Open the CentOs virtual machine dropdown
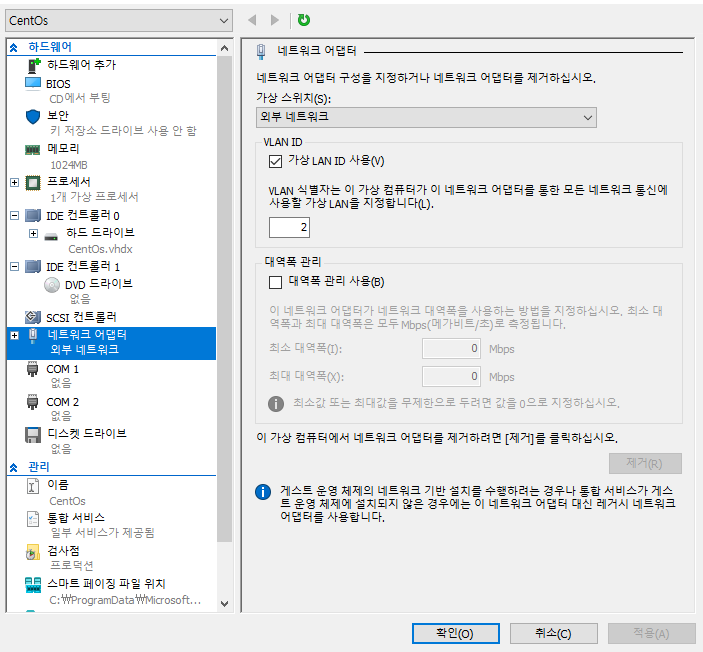703x652 pixels. click(119, 21)
